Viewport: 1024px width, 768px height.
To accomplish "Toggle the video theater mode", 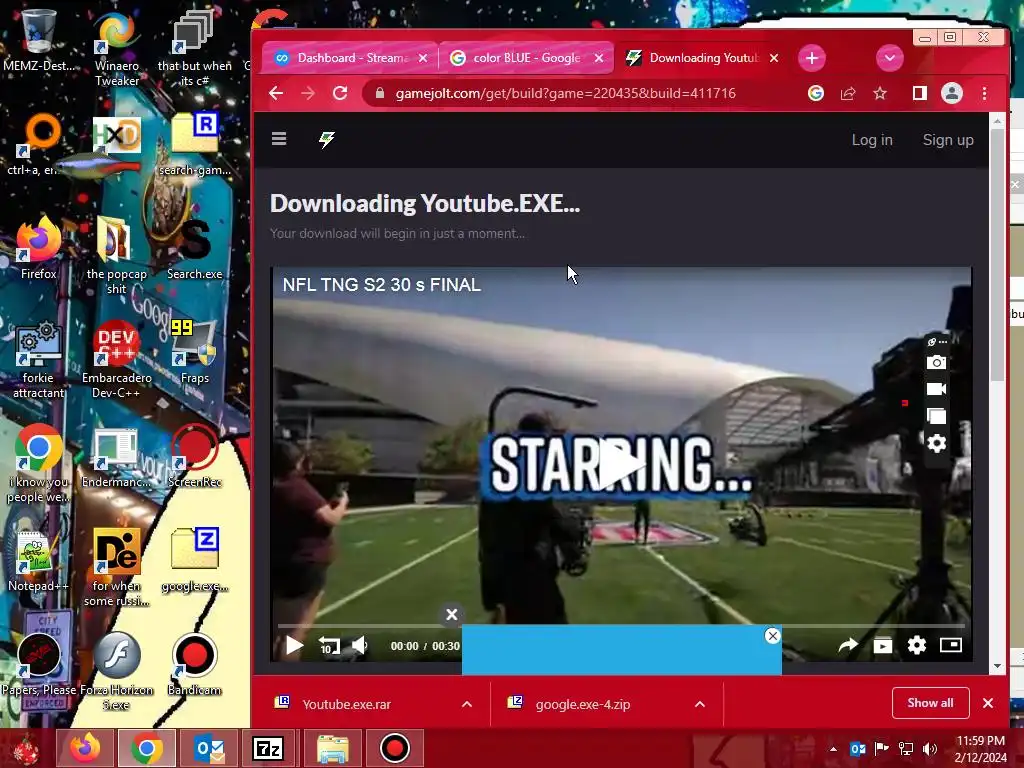I will pos(951,645).
